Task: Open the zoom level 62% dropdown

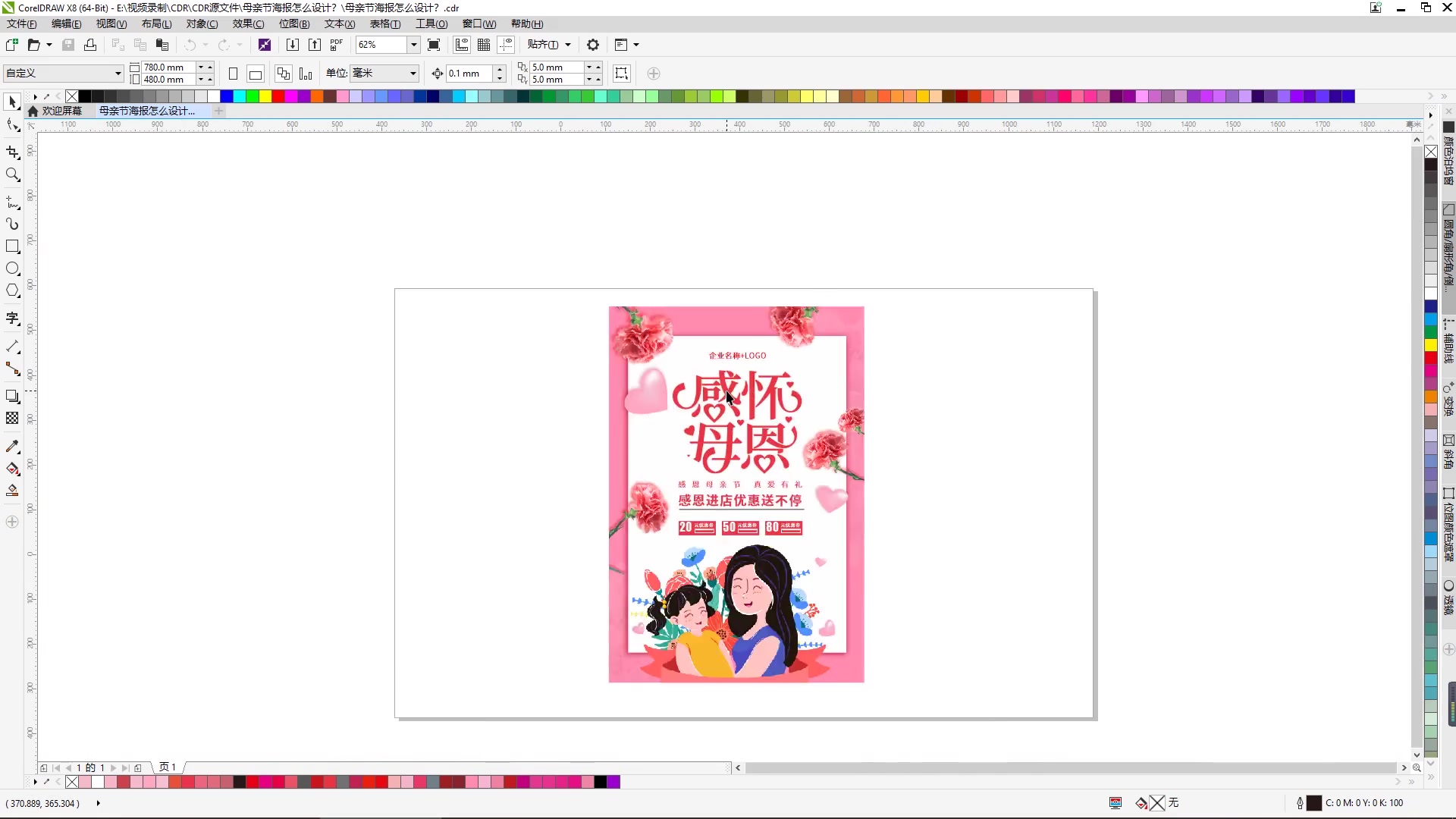Action: click(414, 45)
